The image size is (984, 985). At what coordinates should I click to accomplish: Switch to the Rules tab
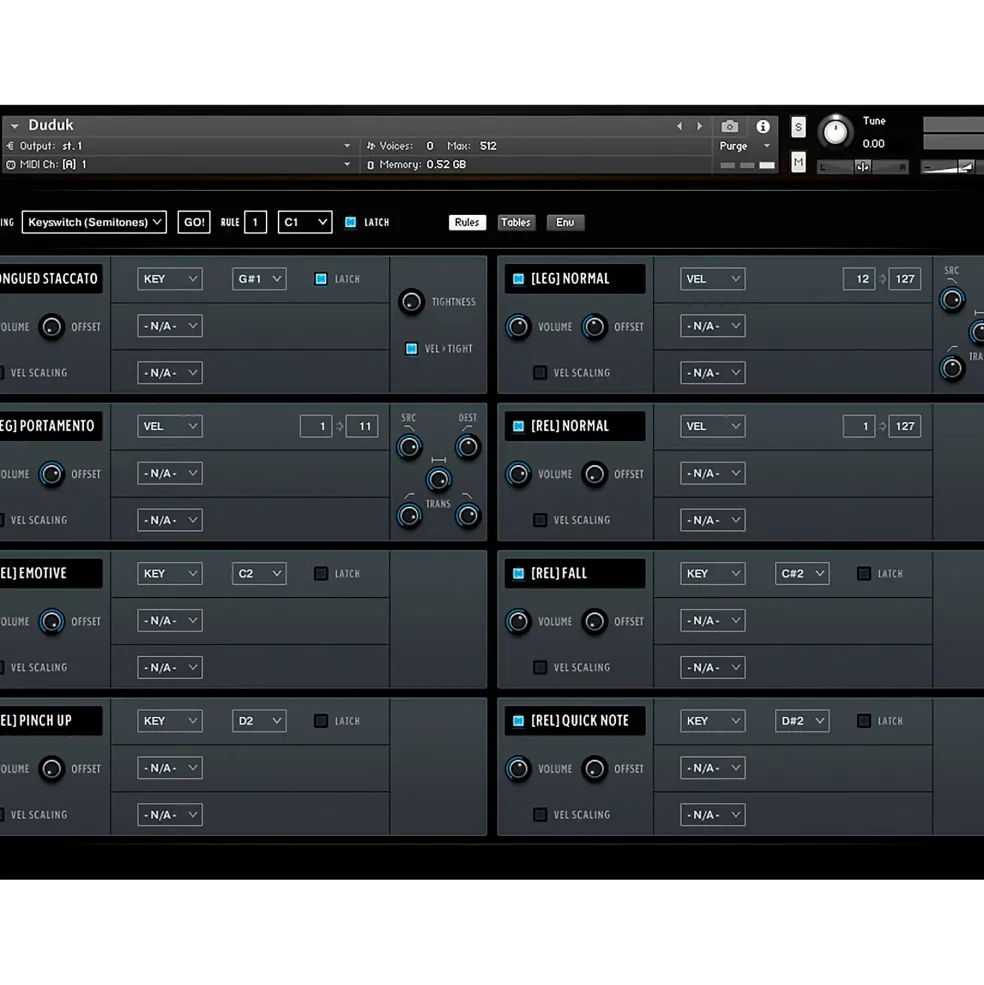pyautogui.click(x=467, y=222)
